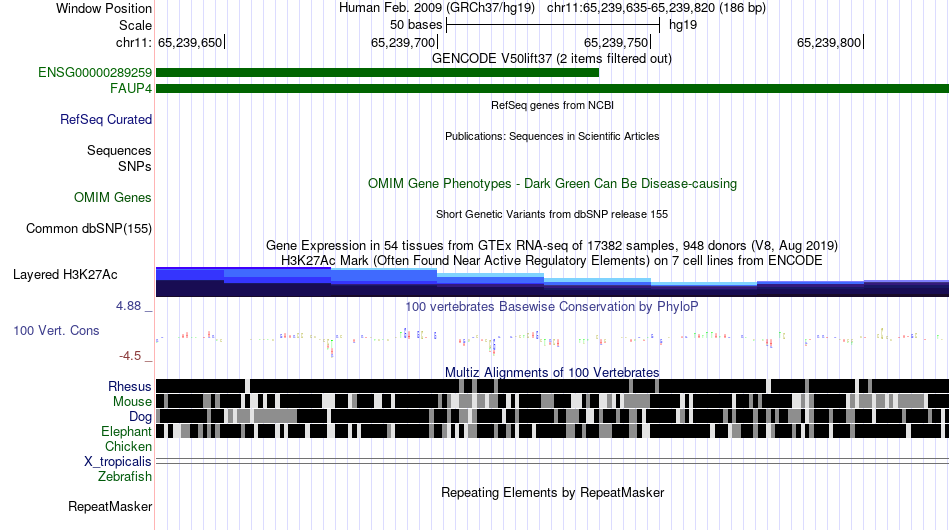Image resolution: width=950 pixels, height=530 pixels.
Task: Click the H3K27Ac Mark ENCODE title
Action: pyautogui.click(x=552, y=261)
